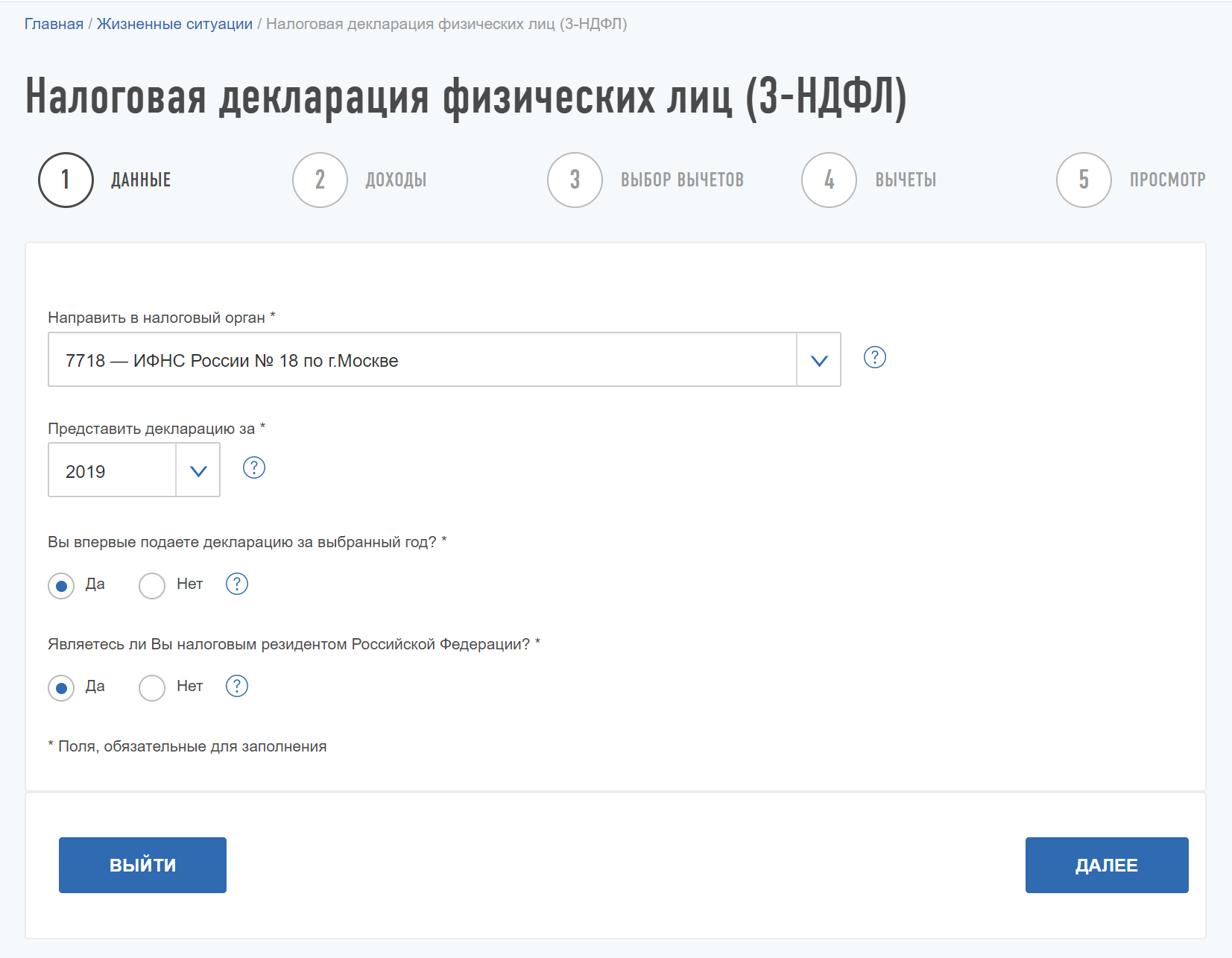1232x958 pixels.
Task: Select 'Нет' for first-time declaration question
Action: [x=152, y=585]
